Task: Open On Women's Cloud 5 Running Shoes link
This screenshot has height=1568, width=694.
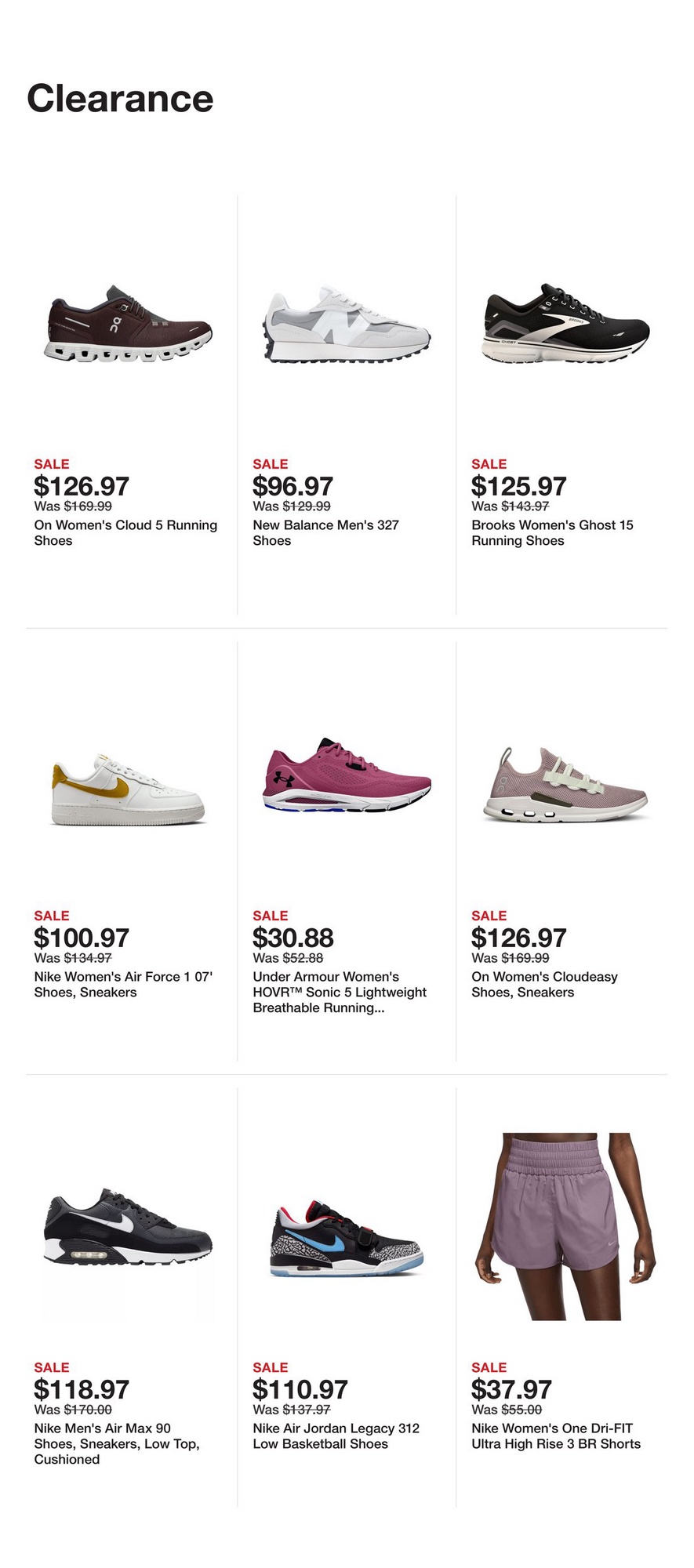Action: pyautogui.click(x=125, y=533)
